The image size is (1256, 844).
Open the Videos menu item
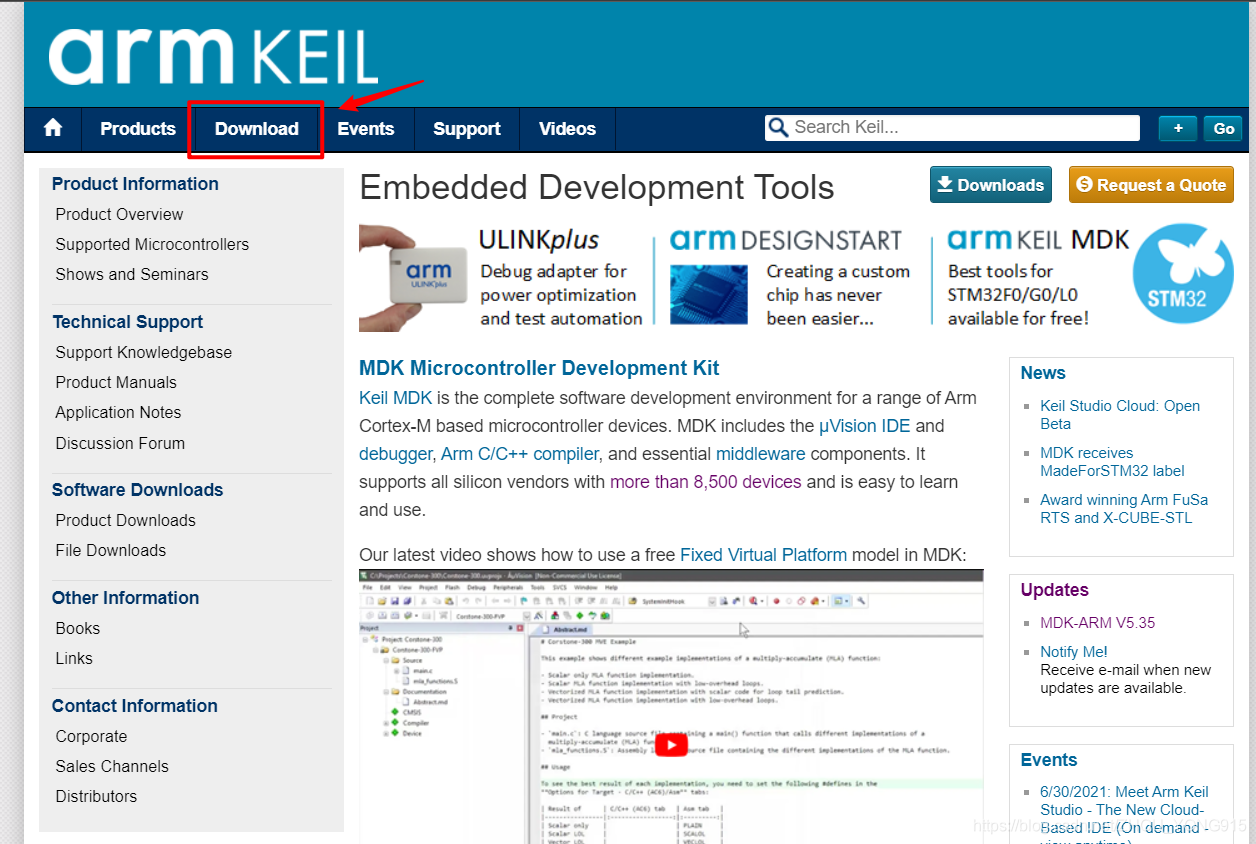pos(567,129)
